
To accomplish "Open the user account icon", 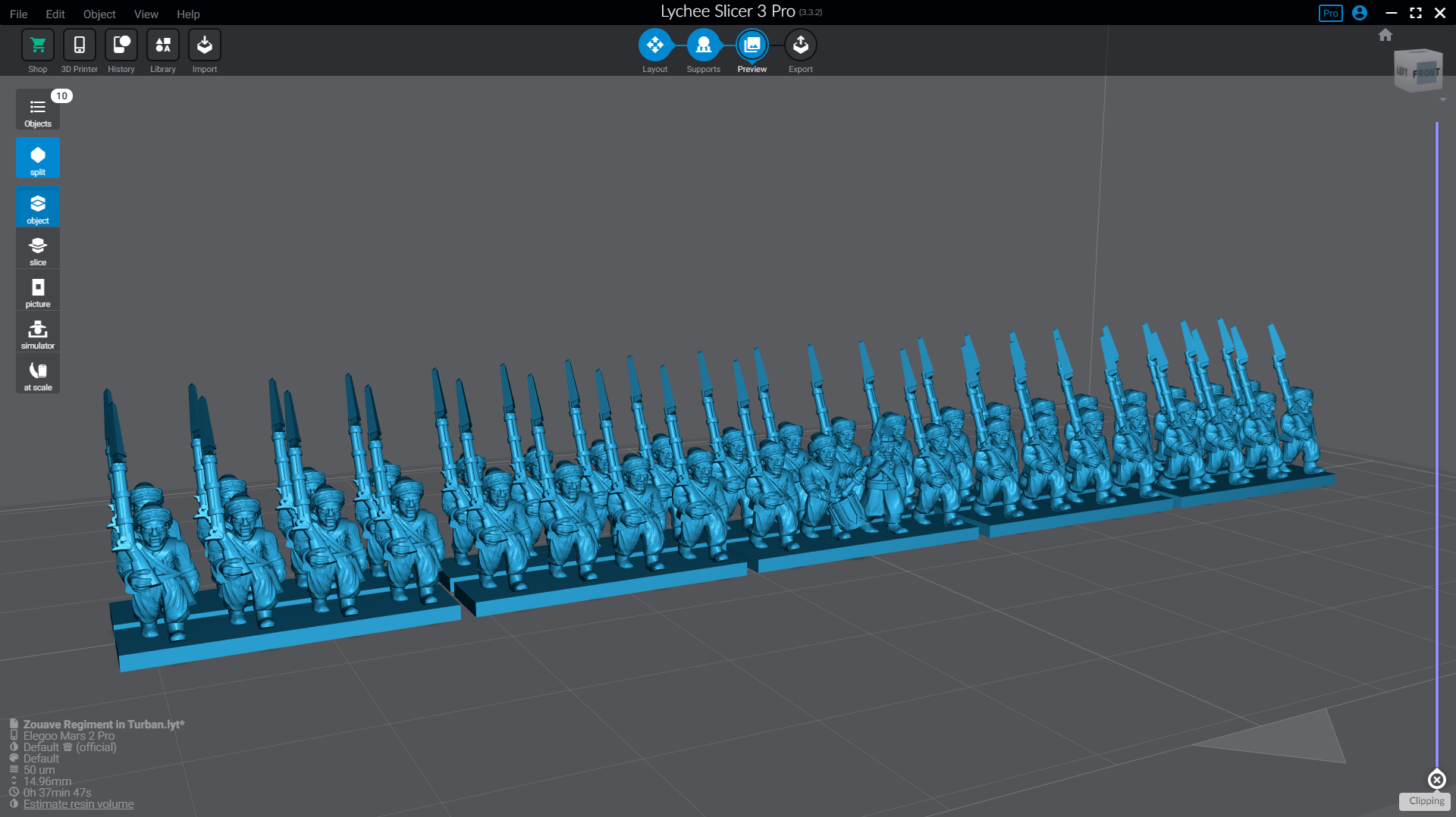I will pyautogui.click(x=1360, y=13).
